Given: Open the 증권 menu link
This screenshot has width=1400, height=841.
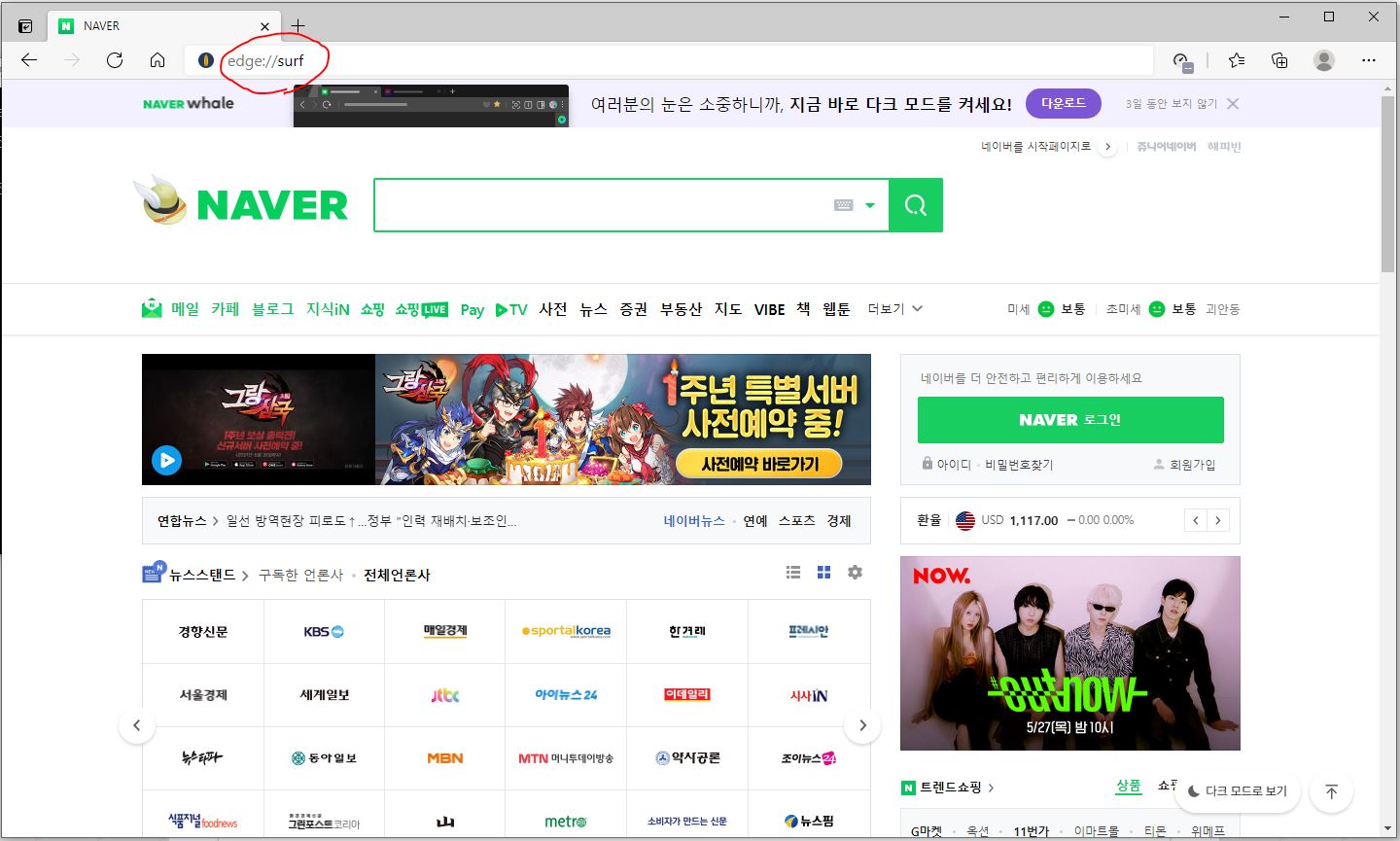Looking at the screenshot, I should (634, 309).
